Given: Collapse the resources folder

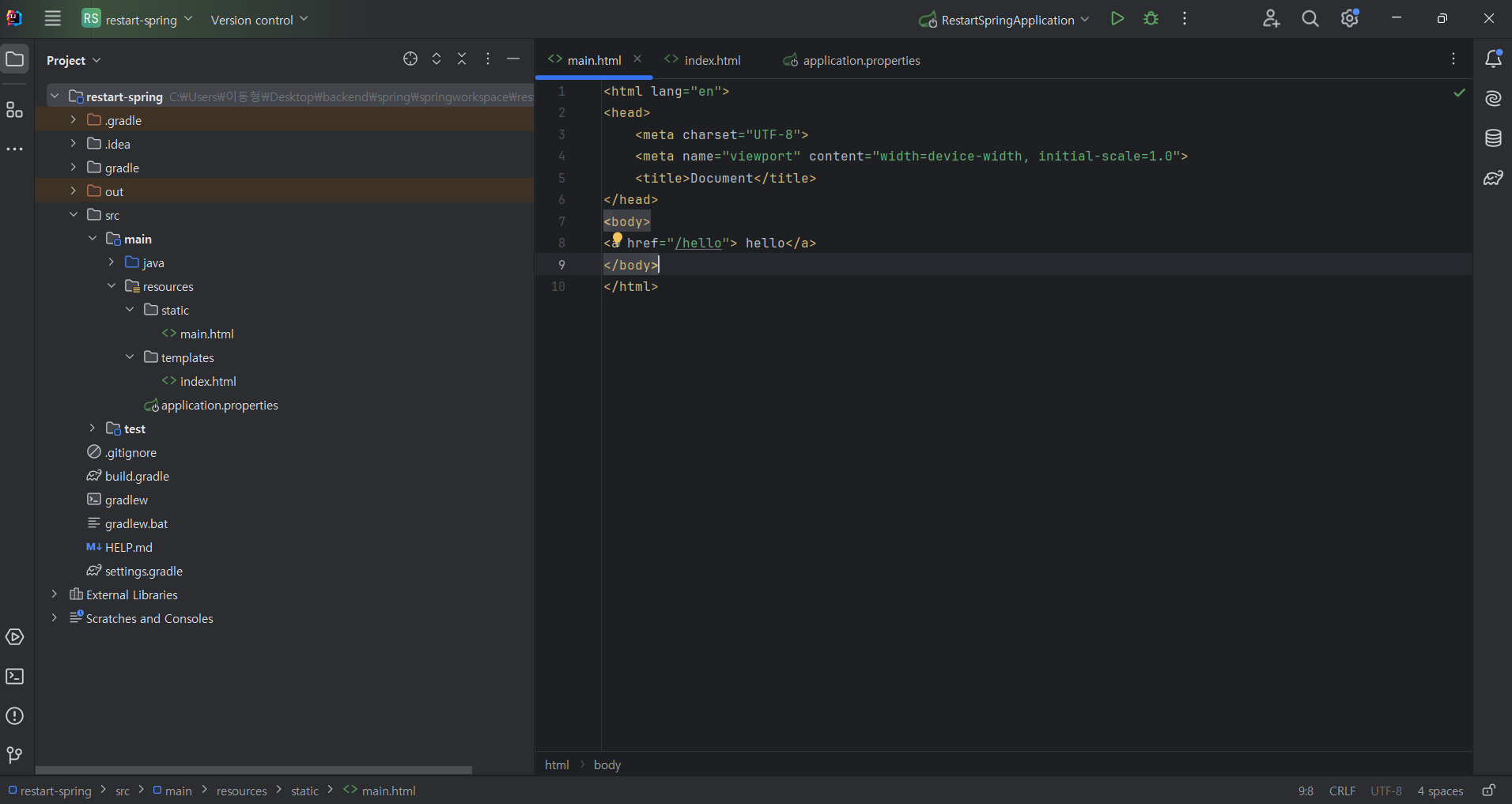Looking at the screenshot, I should point(112,286).
